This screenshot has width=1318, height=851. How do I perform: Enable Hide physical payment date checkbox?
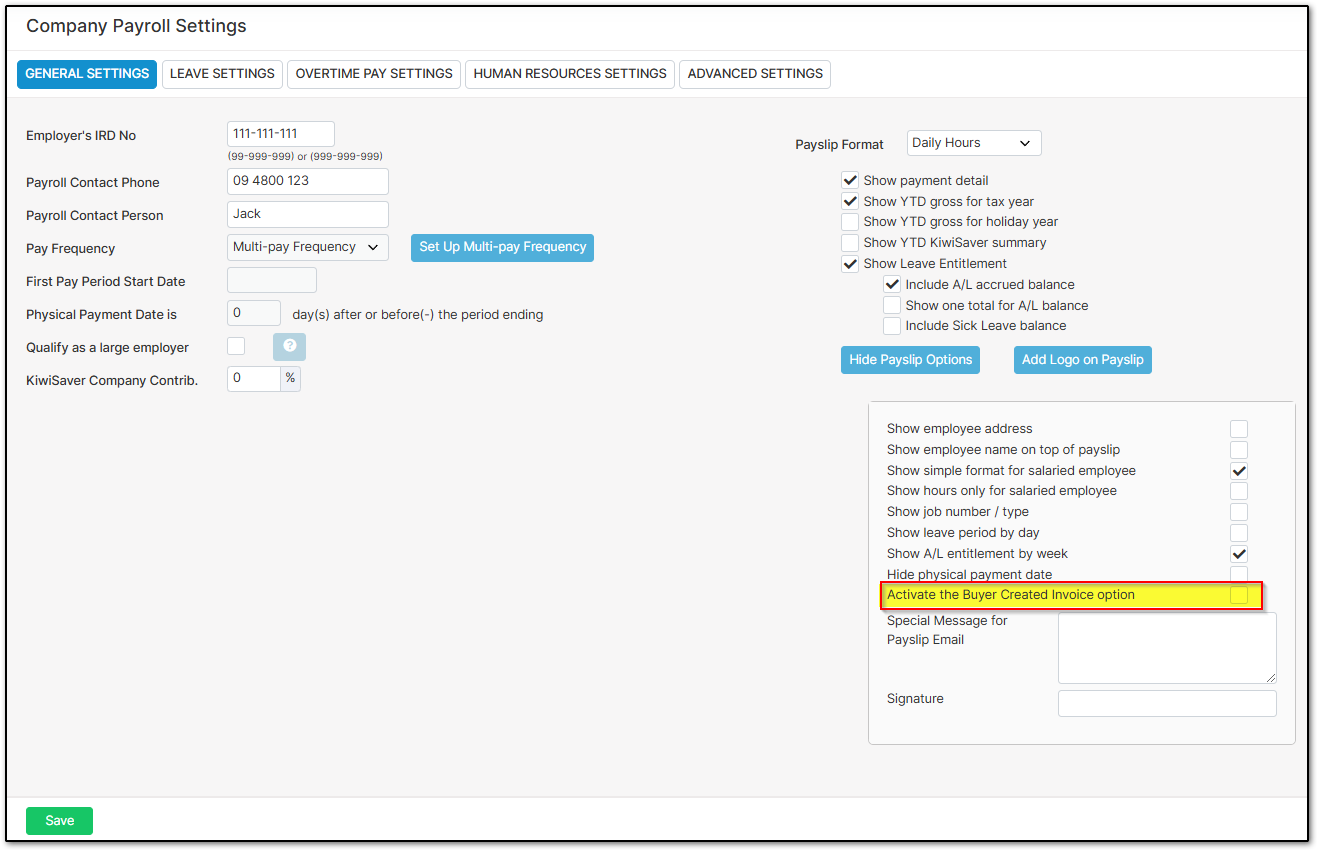(1239, 574)
